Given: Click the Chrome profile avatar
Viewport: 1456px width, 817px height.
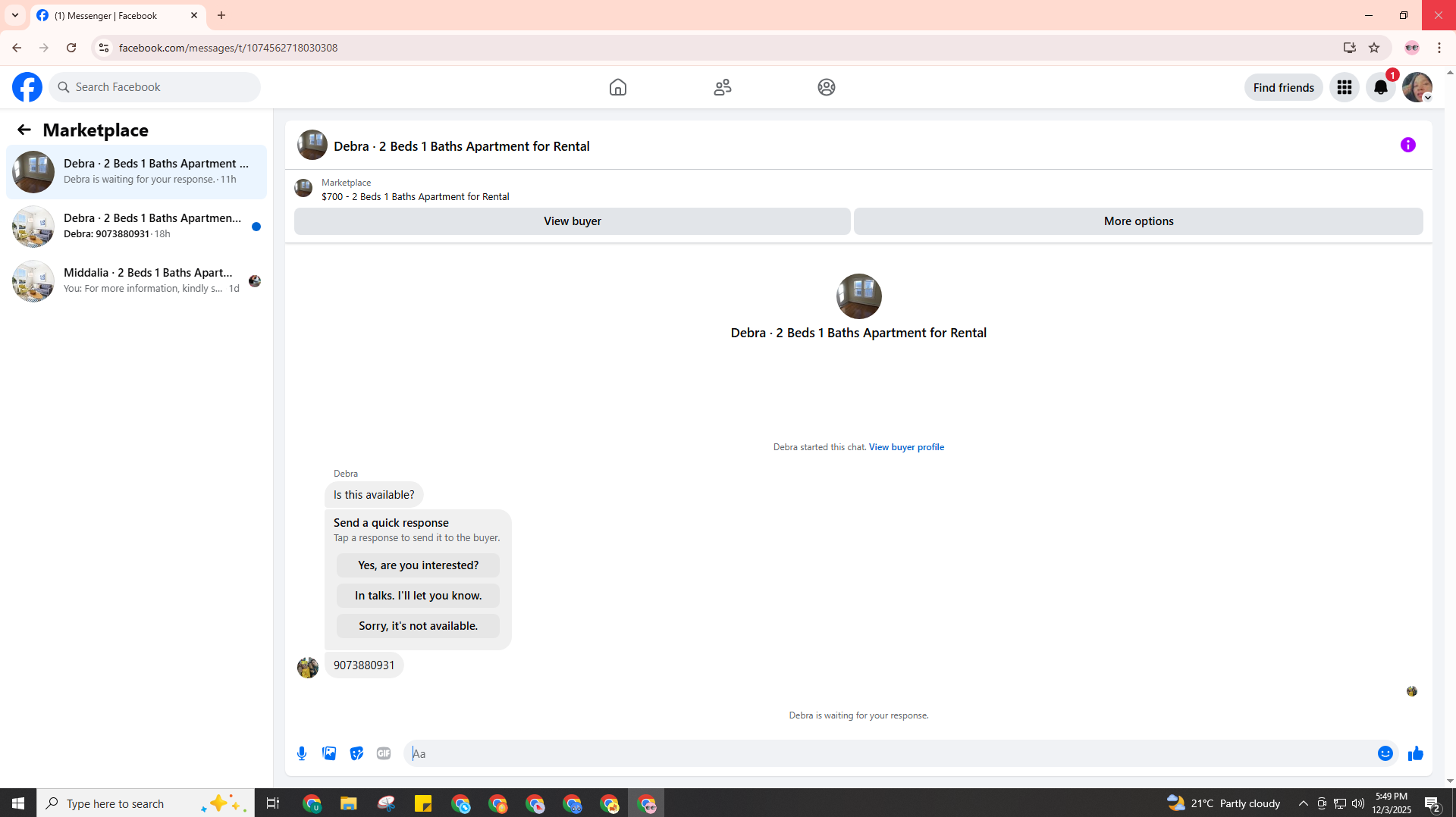Looking at the screenshot, I should tap(1412, 48).
